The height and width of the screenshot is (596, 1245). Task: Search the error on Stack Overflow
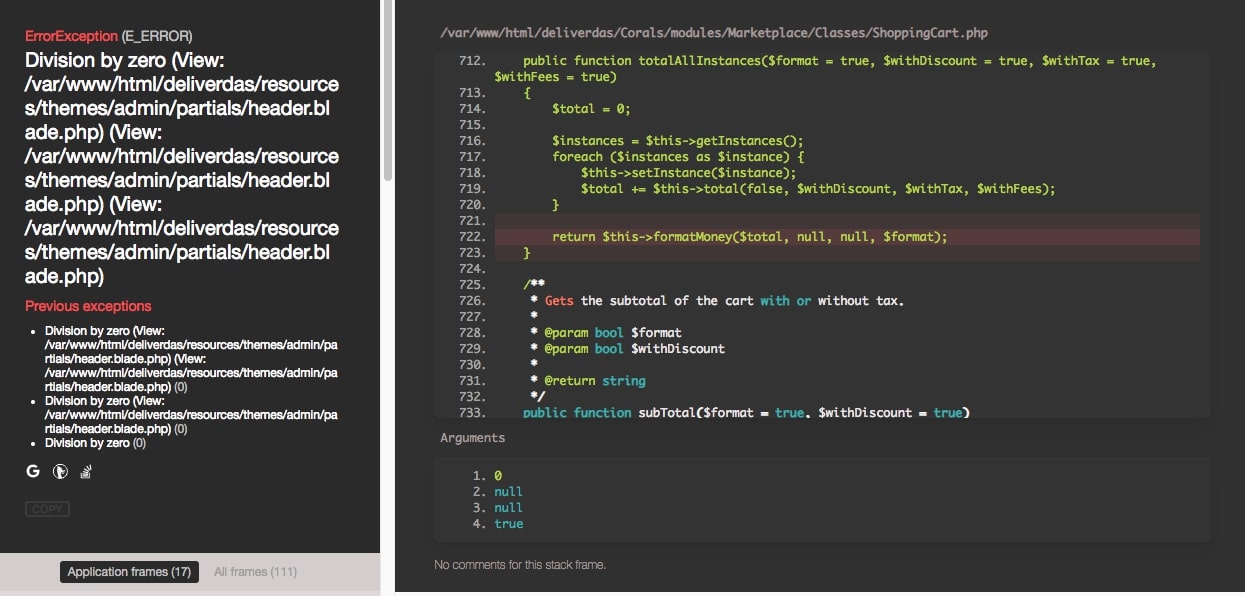(x=86, y=471)
